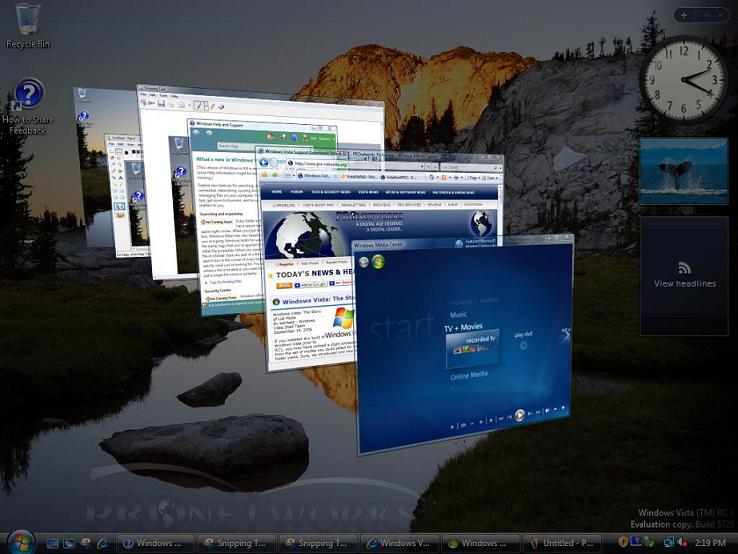Click the New snip button in Snipping Tool
Image resolution: width=738 pixels, height=554 pixels.
146,104
